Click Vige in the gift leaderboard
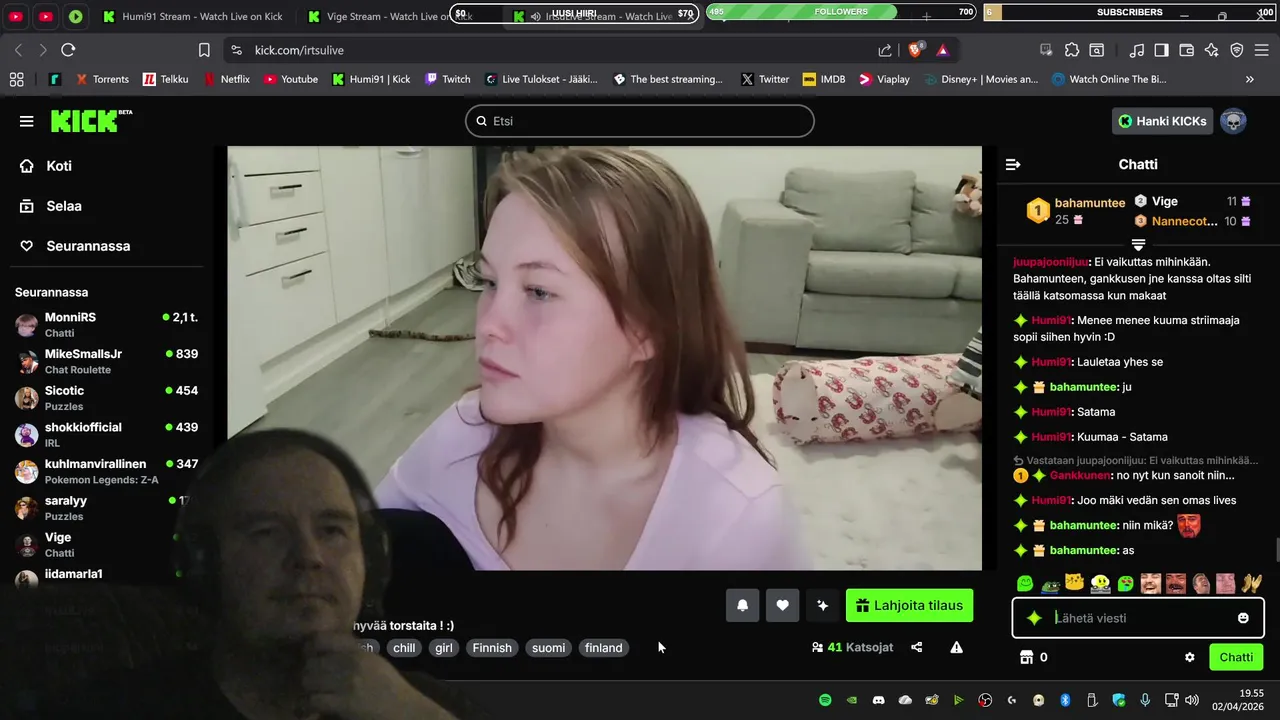1280x720 pixels. (1164, 201)
